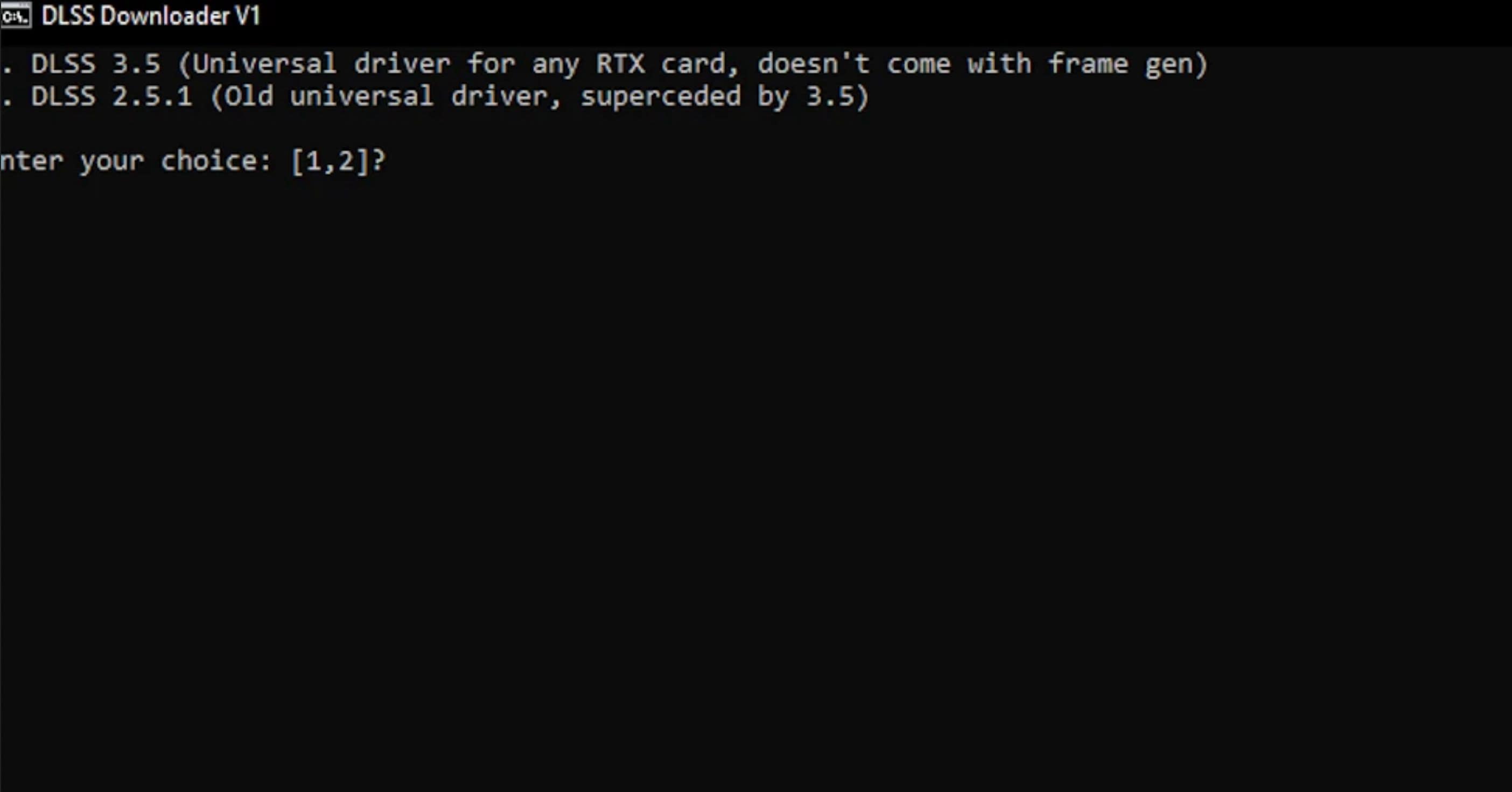The width and height of the screenshot is (1512, 792).
Task: Click the number "1" inside the choice brackets
Action: [313, 161]
